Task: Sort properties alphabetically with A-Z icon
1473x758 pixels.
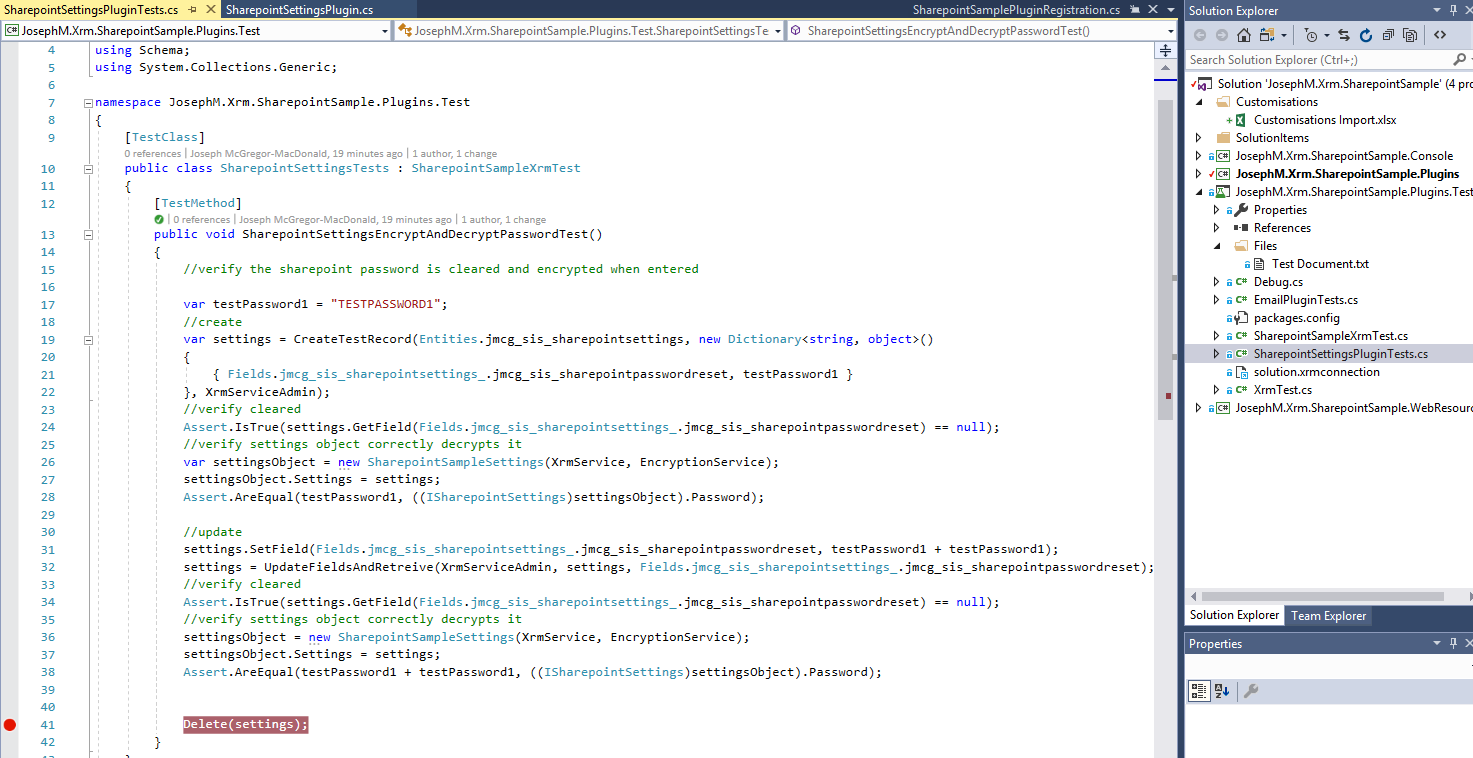Action: tap(1222, 691)
